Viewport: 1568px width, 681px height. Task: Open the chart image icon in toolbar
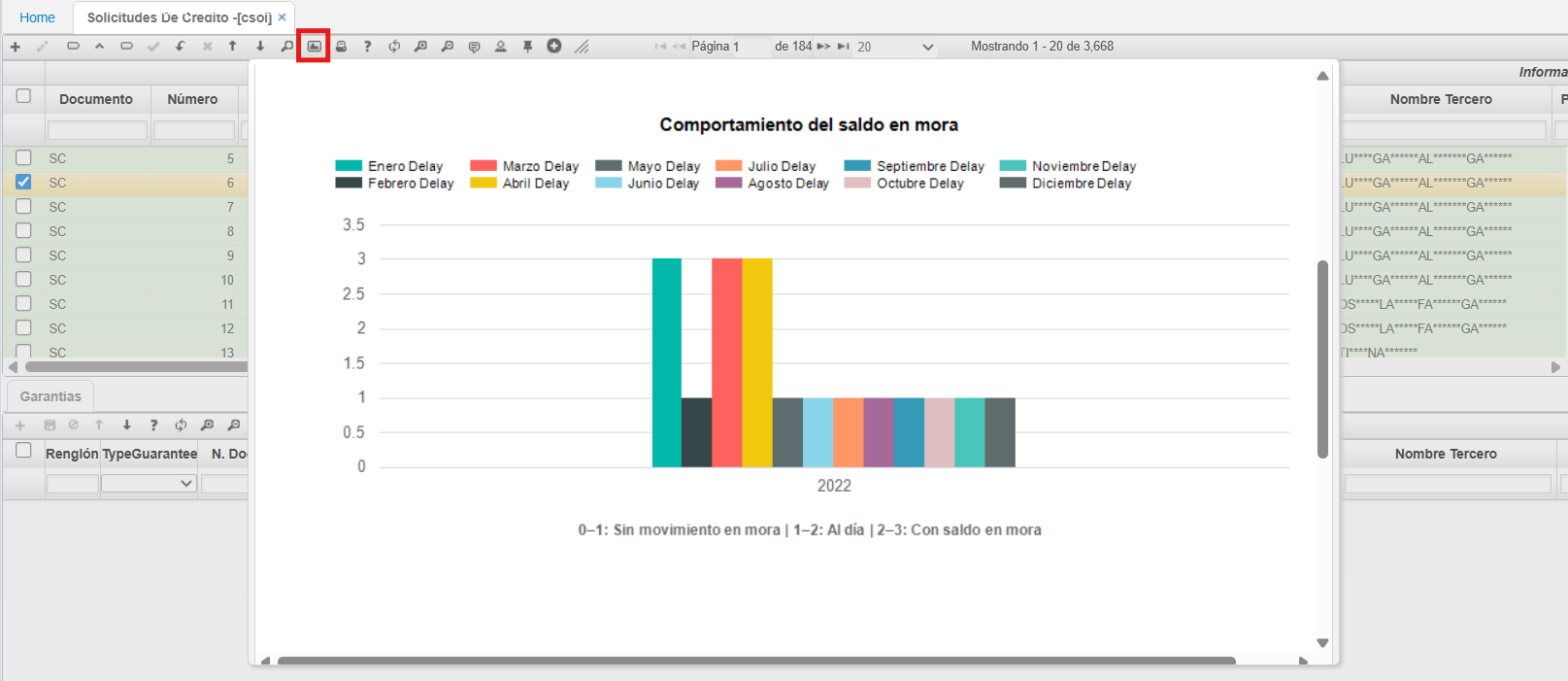click(314, 47)
